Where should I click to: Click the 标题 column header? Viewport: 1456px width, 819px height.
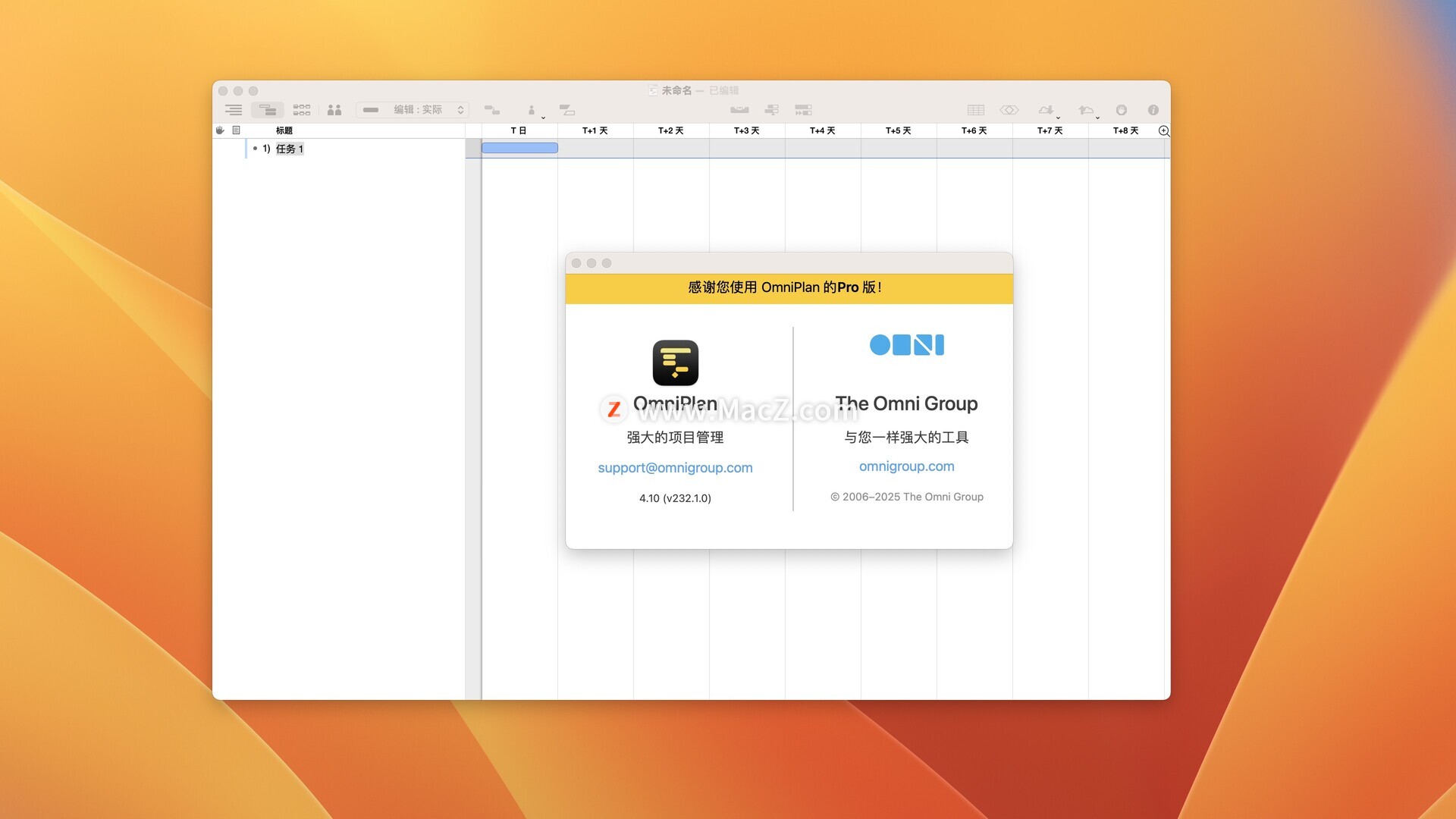click(284, 130)
